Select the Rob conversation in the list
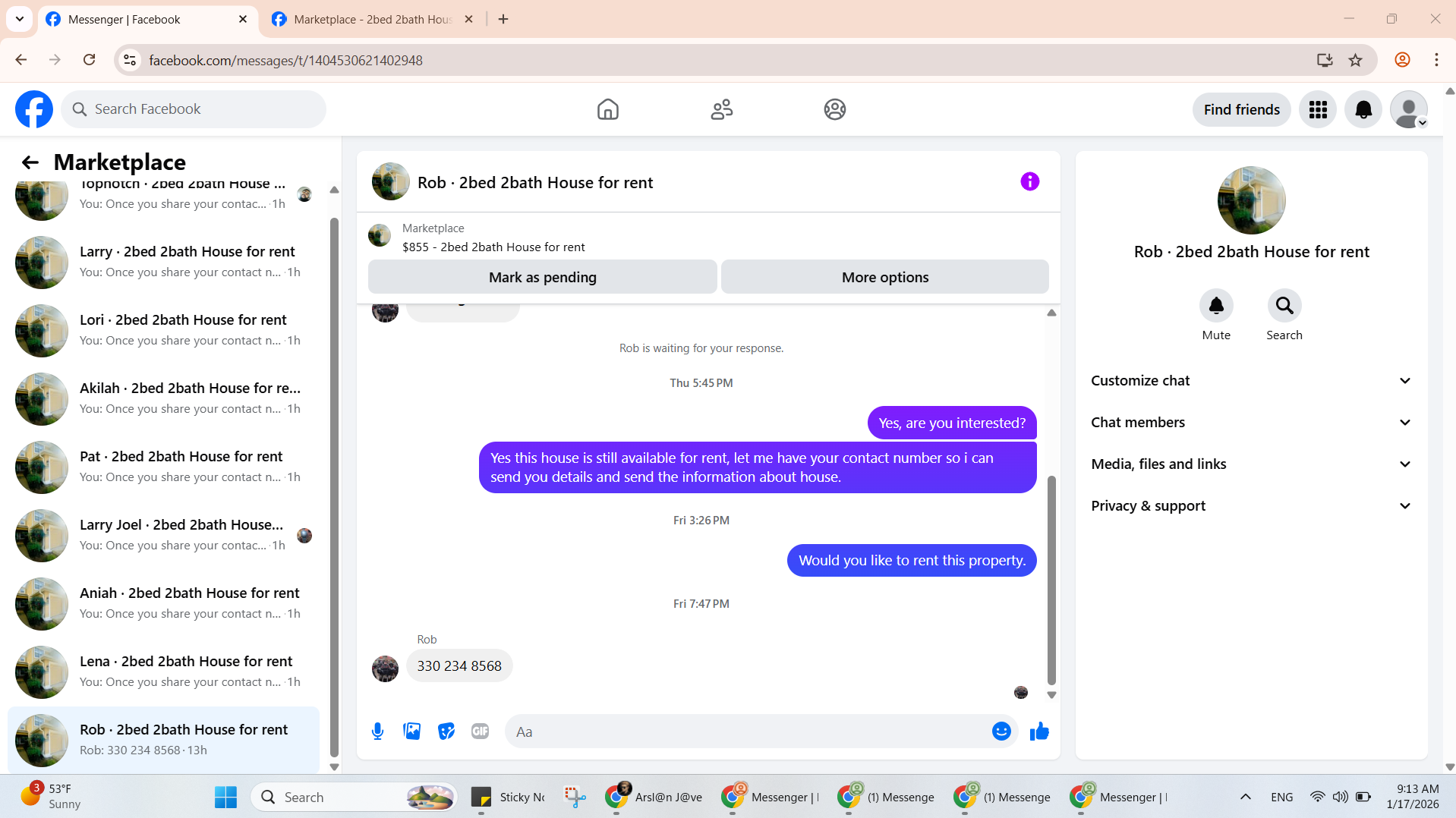1456x818 pixels. (163, 741)
